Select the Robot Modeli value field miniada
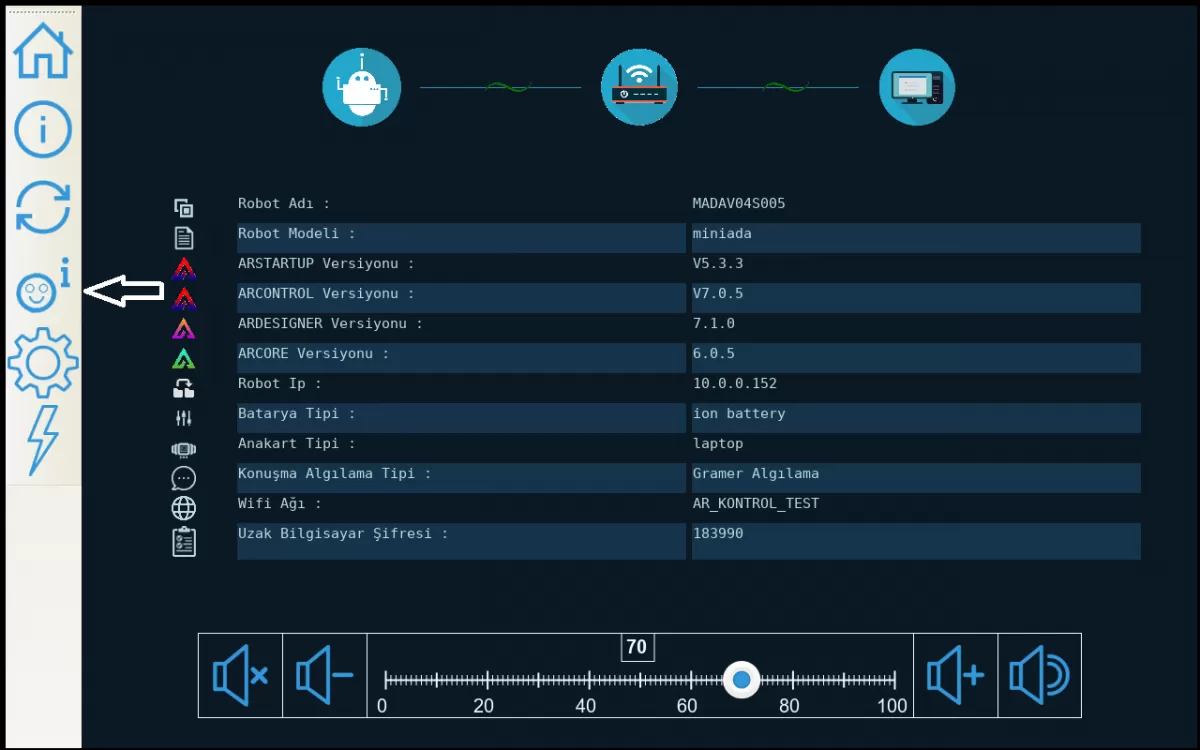Image resolution: width=1200 pixels, height=750 pixels. 915,237
